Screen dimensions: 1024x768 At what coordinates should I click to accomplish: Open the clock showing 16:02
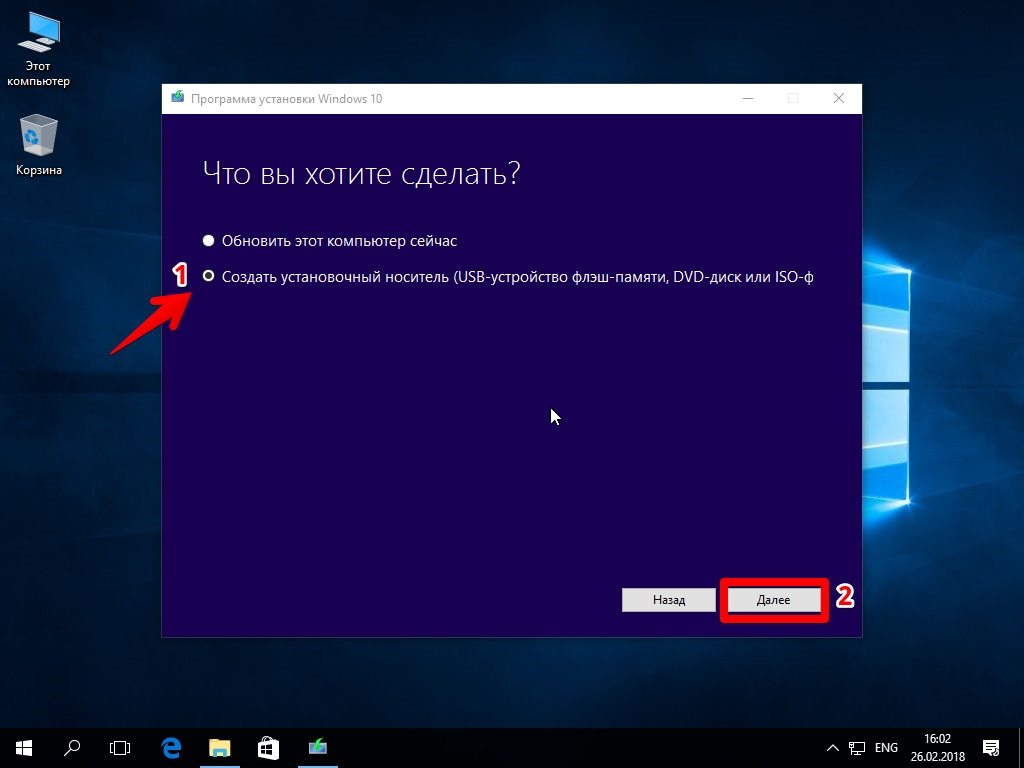coord(938,748)
